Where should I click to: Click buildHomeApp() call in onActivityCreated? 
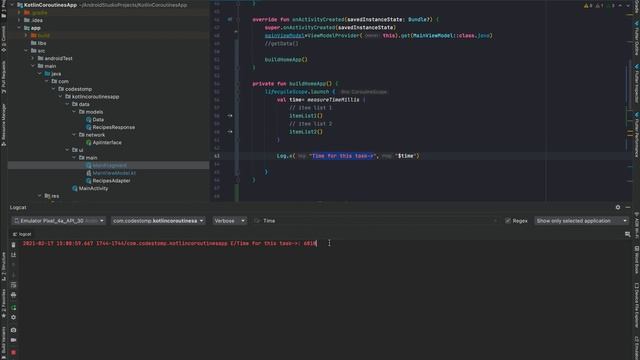tap(286, 60)
